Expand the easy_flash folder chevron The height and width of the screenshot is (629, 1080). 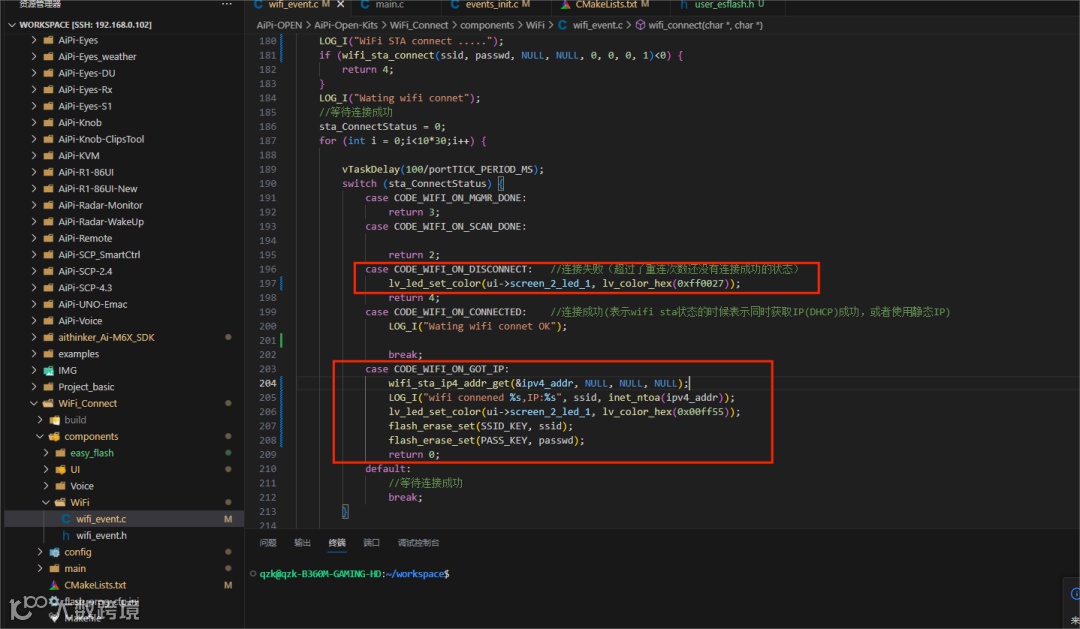point(46,453)
